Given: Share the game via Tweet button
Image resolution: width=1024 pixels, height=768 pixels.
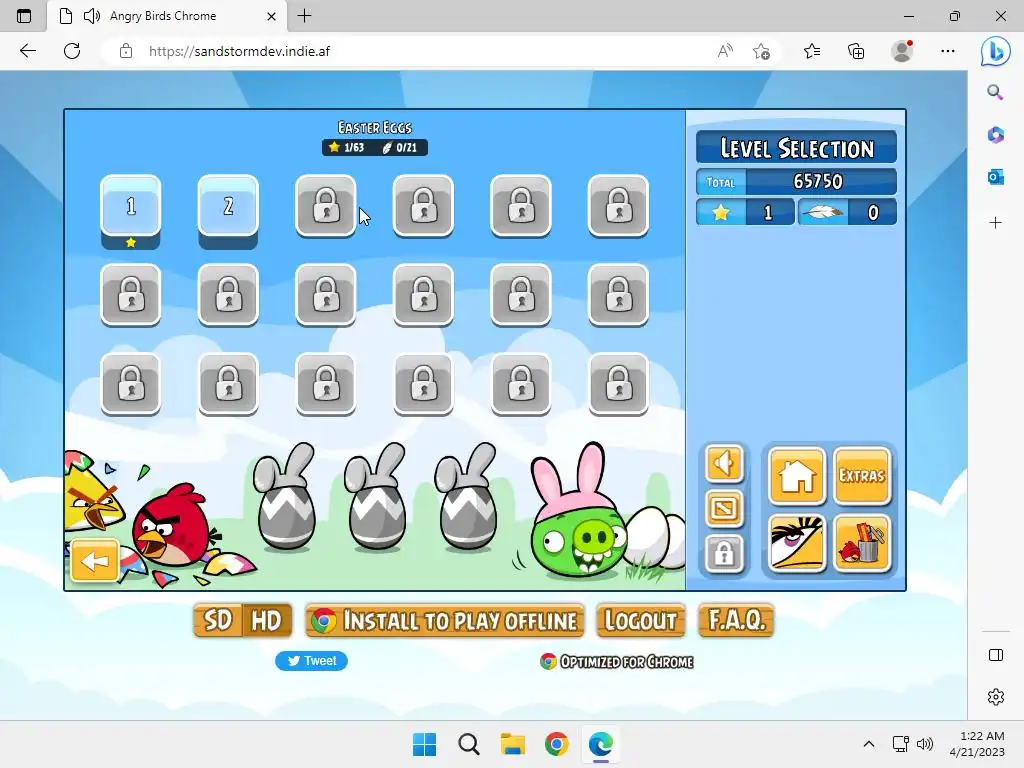Looking at the screenshot, I should pos(312,661).
